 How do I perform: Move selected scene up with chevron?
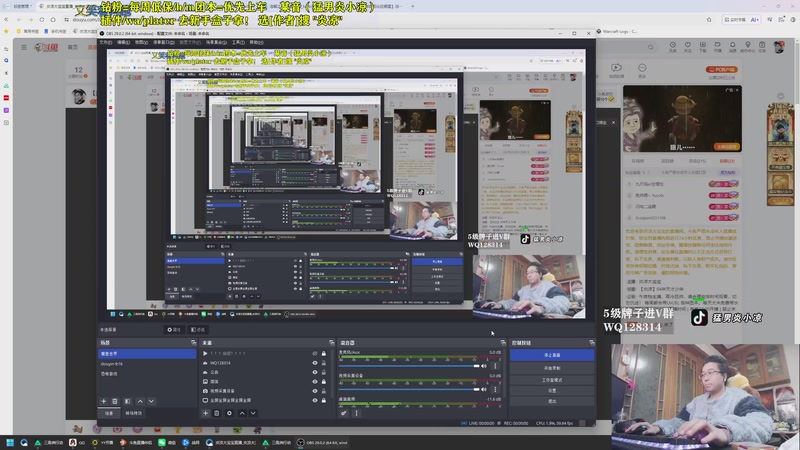coord(140,401)
